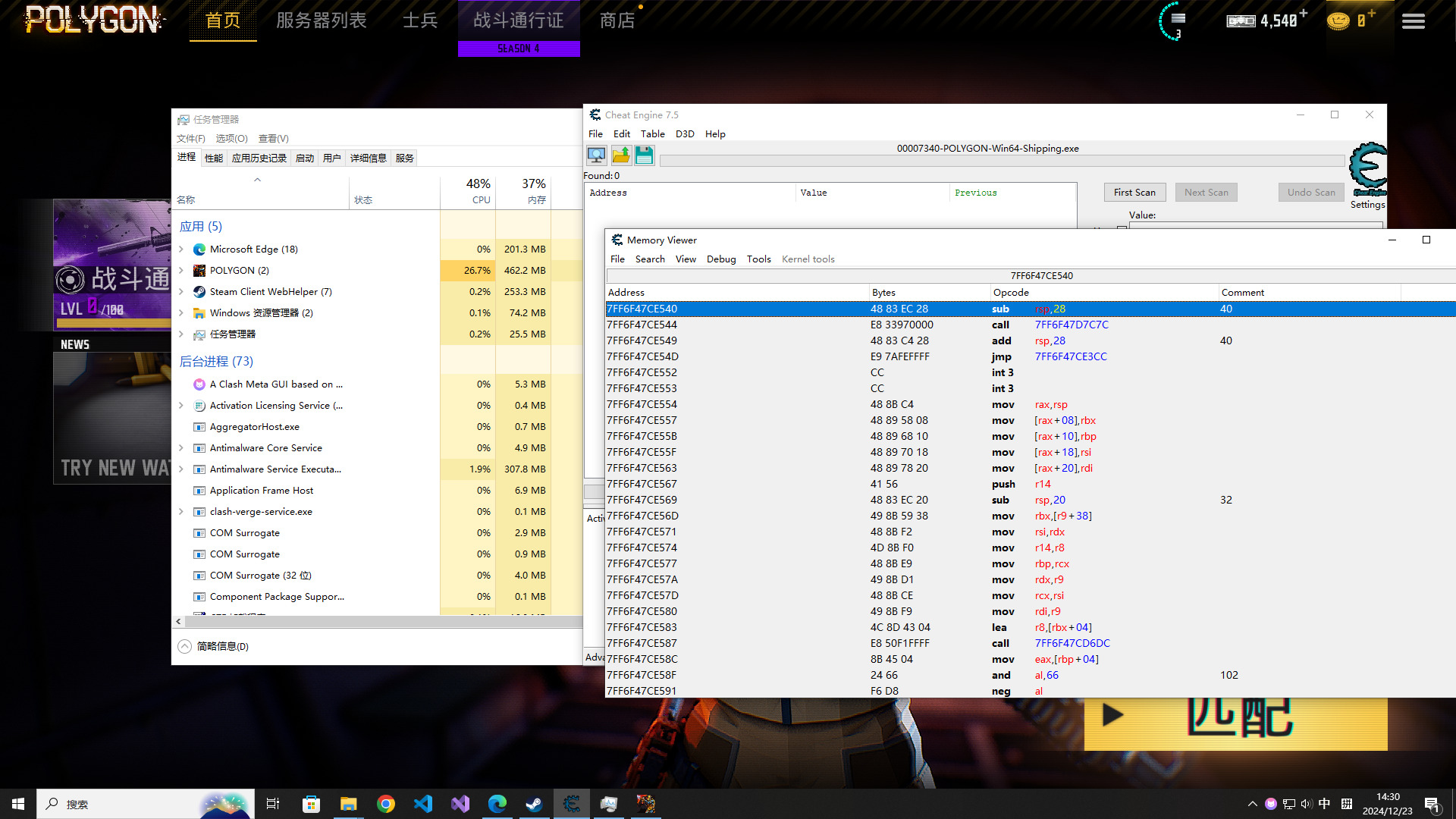Viewport: 1456px width, 819px height.
Task: Click the Undo Scan button
Action: [1310, 192]
